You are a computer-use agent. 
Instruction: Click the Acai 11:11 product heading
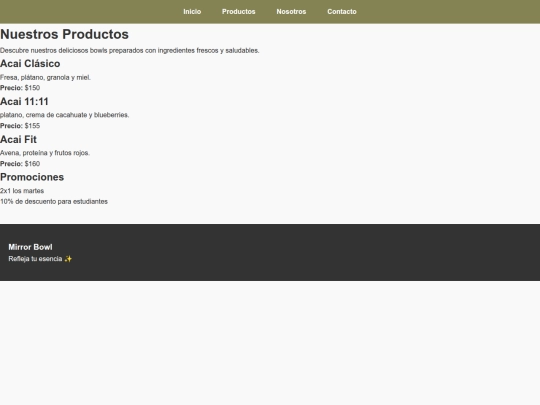click(24, 102)
